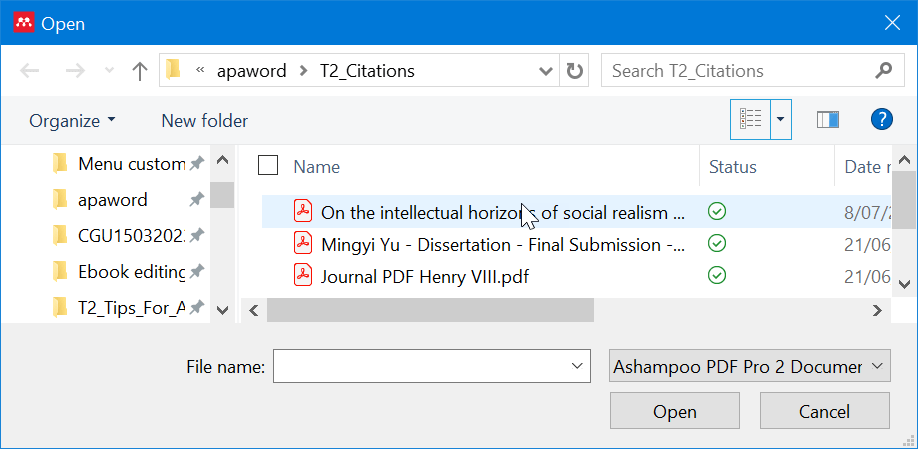Click the search magnifier icon

point(883,70)
